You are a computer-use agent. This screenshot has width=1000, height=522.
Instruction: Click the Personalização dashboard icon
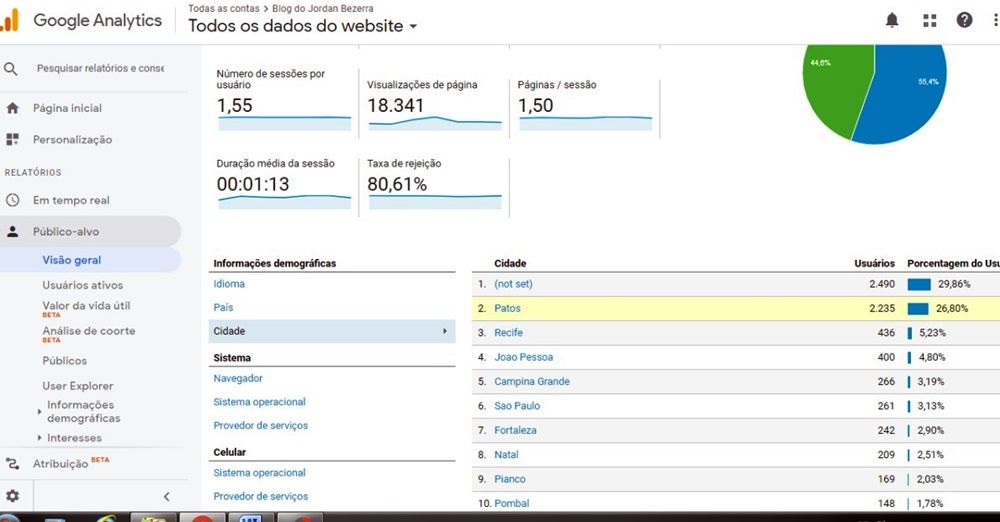click(12, 139)
